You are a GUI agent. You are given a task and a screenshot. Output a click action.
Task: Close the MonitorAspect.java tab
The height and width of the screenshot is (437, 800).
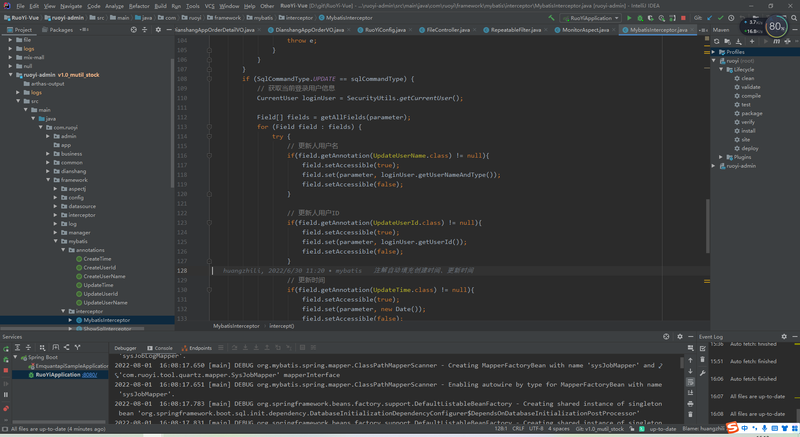614,30
